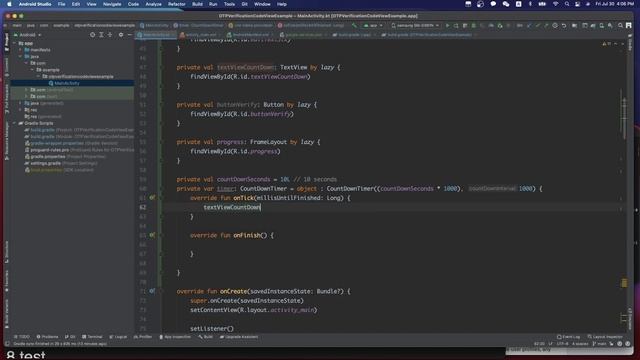This screenshot has width=640, height=360.
Task: Open the app run configuration dropdown
Action: 373,25
